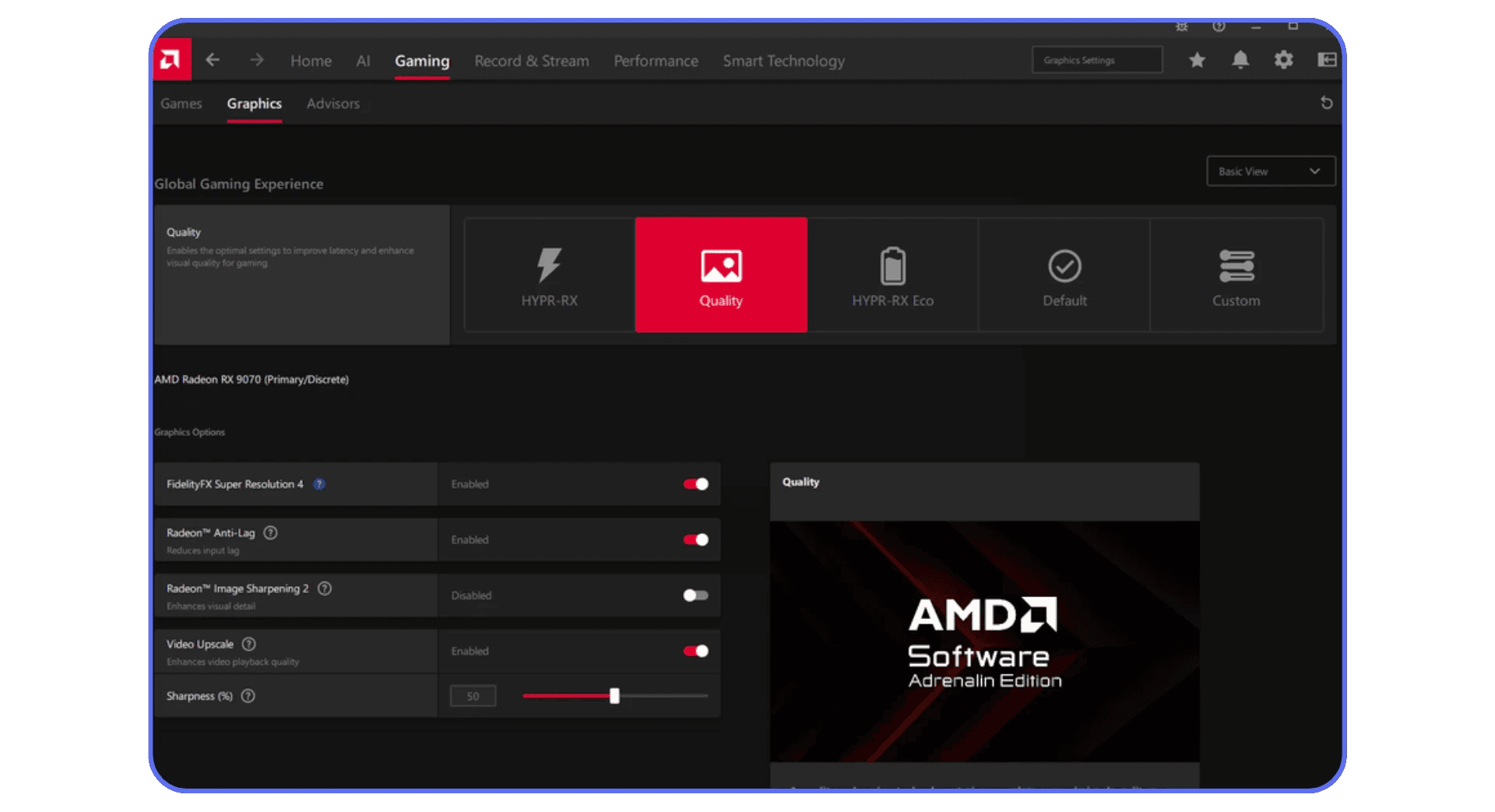Switch to the Games sub-tab

click(x=181, y=104)
